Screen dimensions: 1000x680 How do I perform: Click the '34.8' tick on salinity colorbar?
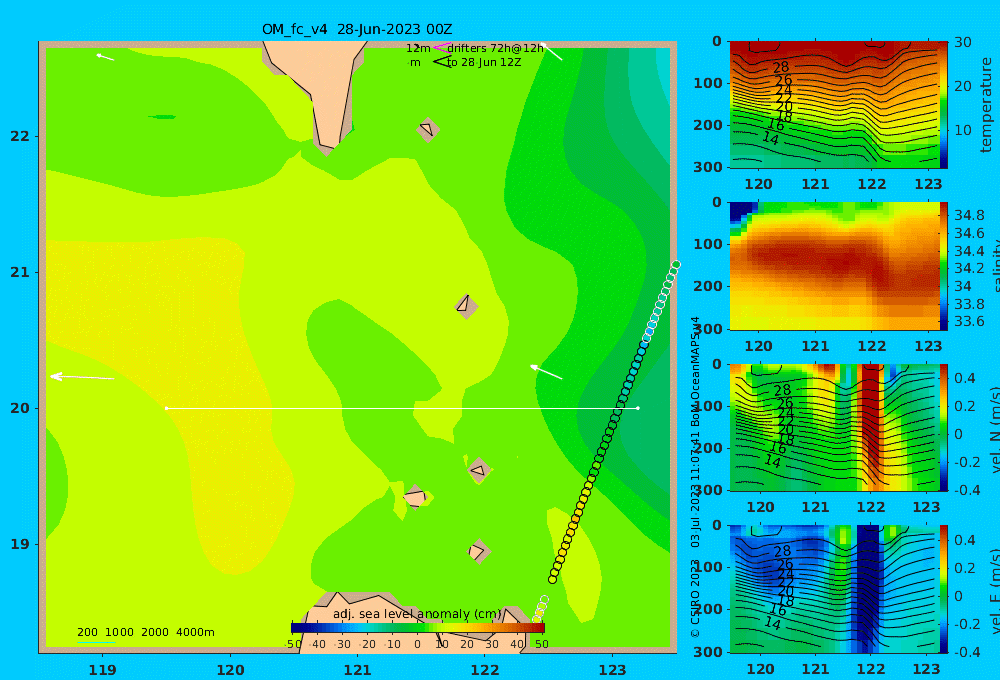[x=969, y=215]
